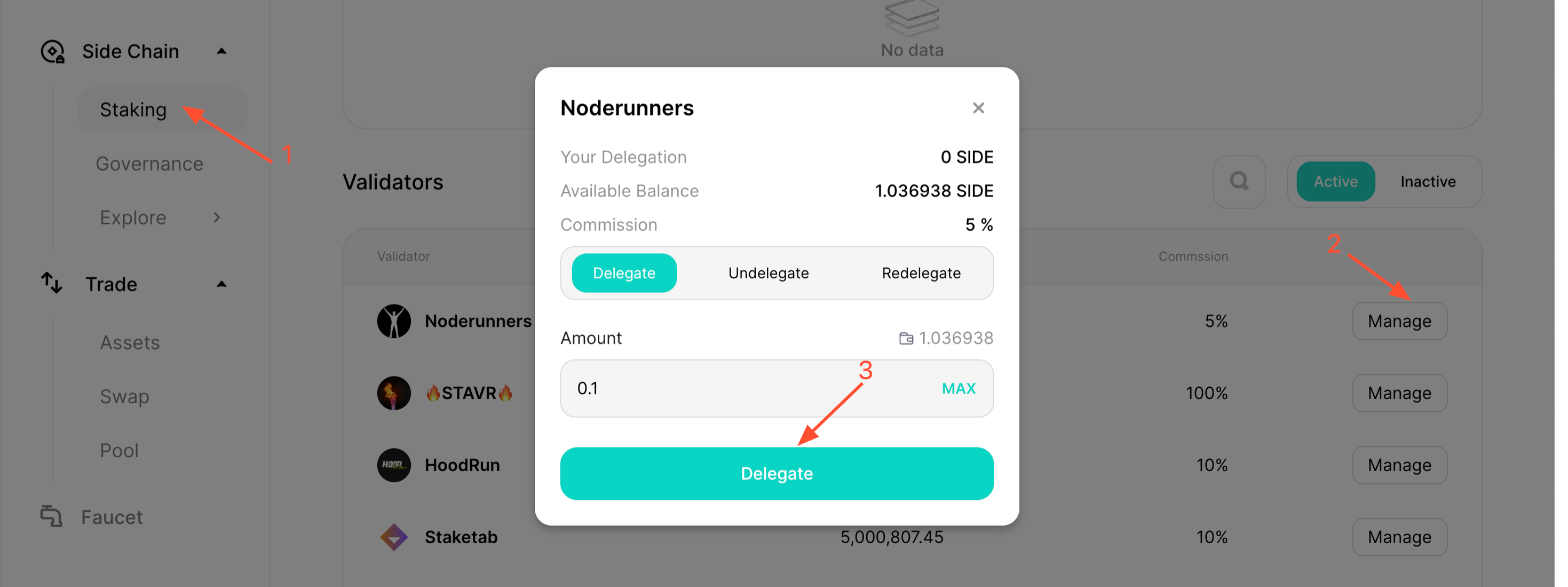Click the large Delegate confirm button
This screenshot has width=1568, height=587.
pyautogui.click(x=777, y=474)
